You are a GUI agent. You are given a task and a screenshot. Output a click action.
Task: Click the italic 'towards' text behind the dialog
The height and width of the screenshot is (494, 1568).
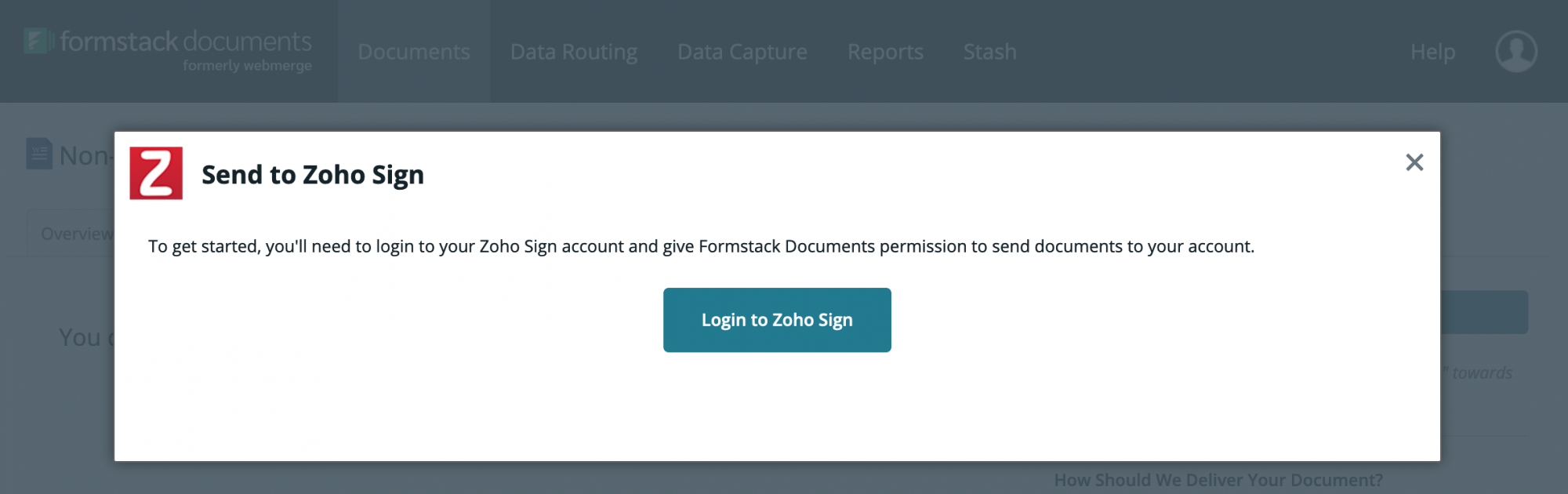coord(1481,373)
